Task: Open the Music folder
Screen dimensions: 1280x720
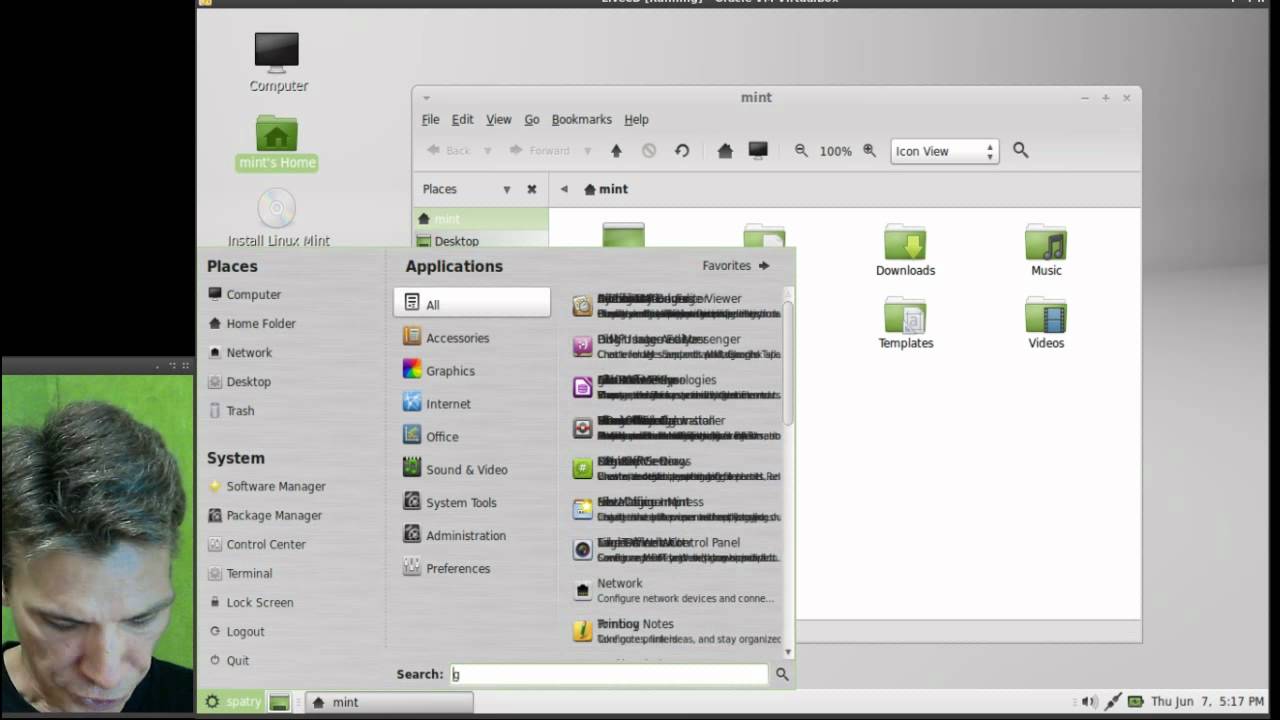Action: pyautogui.click(x=1046, y=250)
